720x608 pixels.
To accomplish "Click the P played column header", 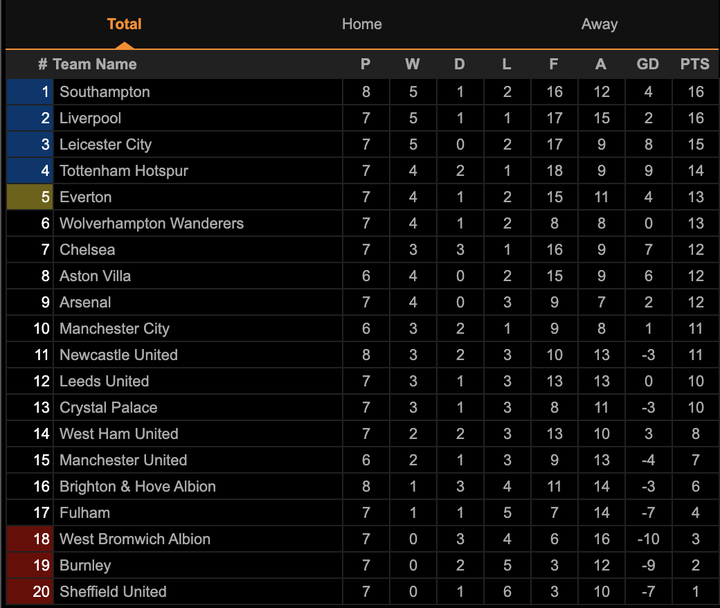I will pyautogui.click(x=366, y=64).
